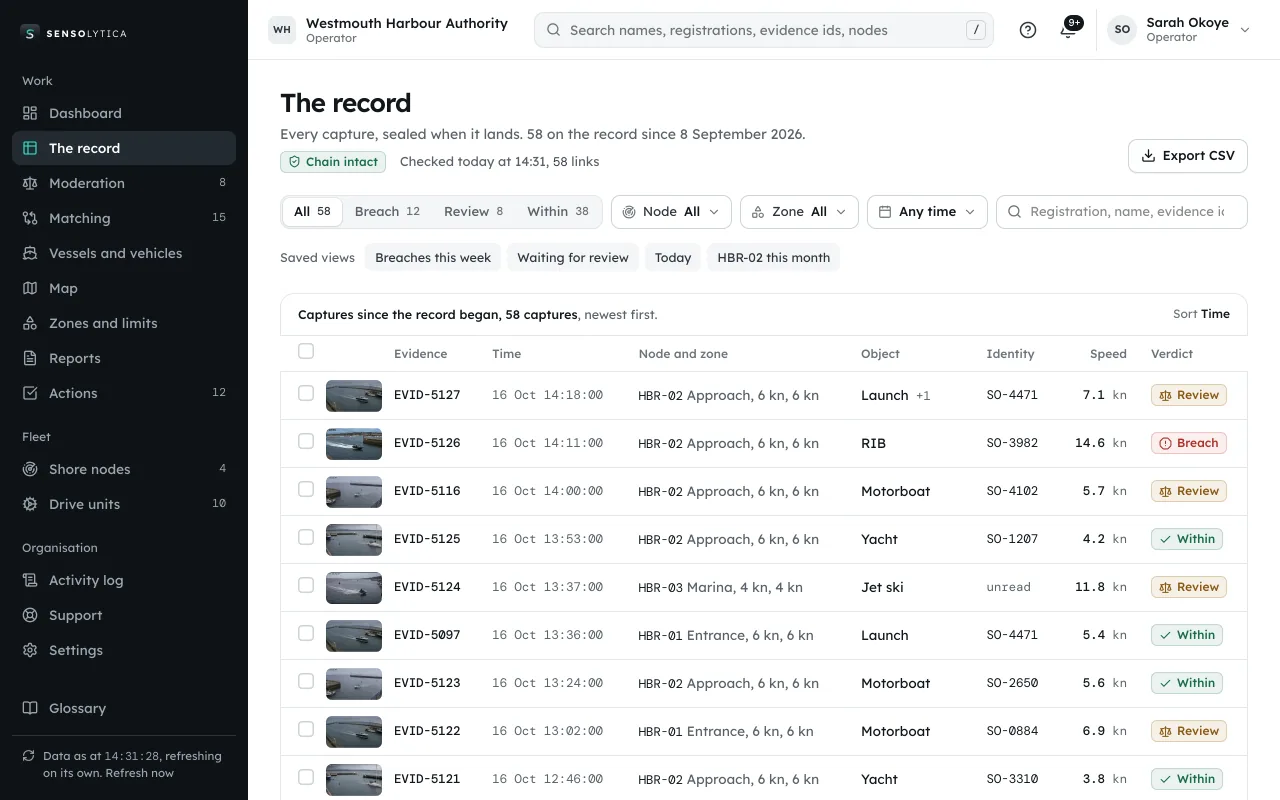This screenshot has width=1280, height=800.
Task: Open the EVID-5126 capture thumbnail
Action: click(354, 443)
